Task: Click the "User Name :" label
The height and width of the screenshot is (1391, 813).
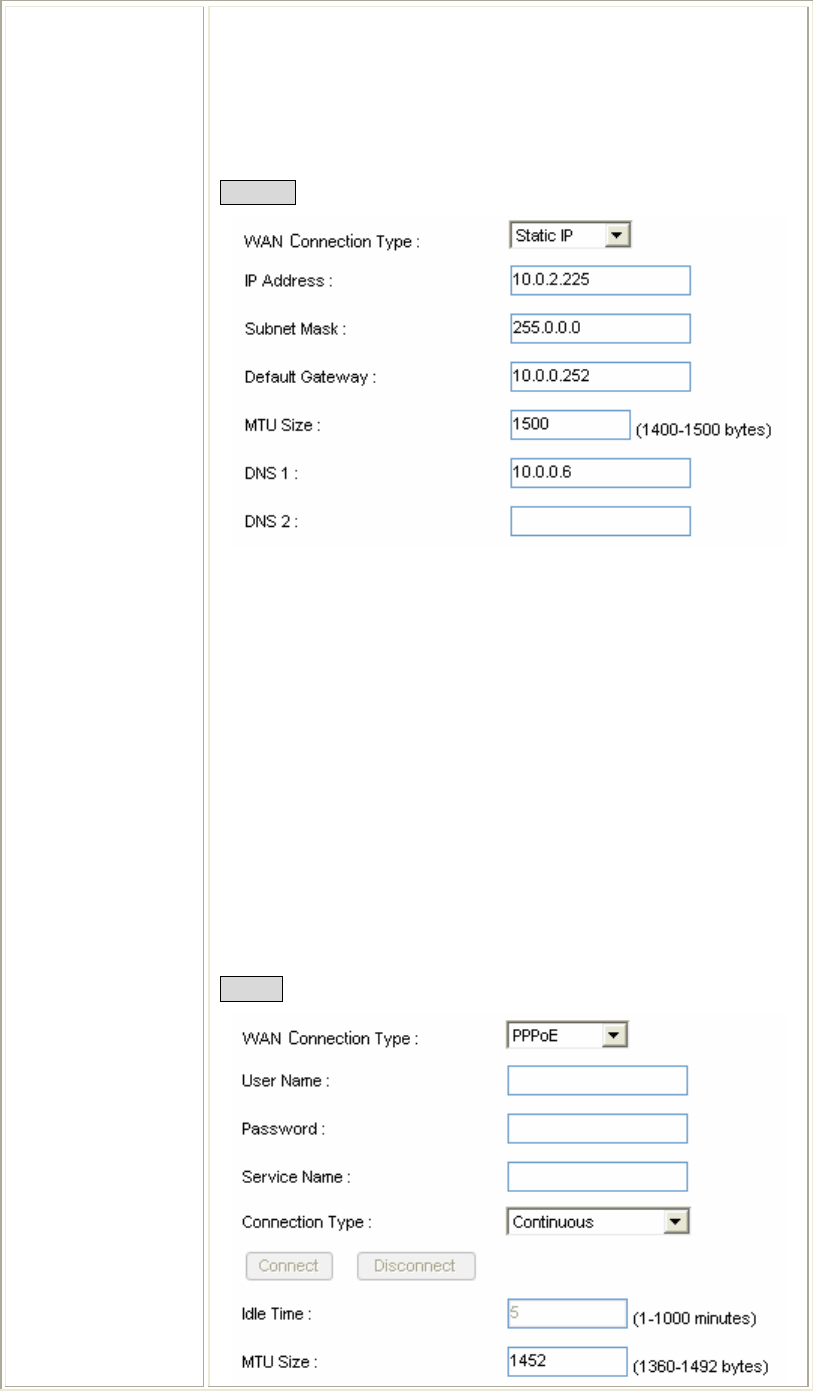Action: 286,1081
